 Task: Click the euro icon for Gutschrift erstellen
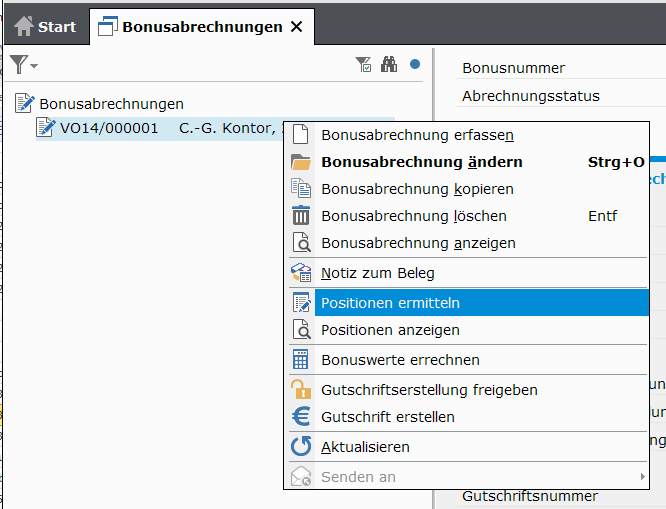301,417
